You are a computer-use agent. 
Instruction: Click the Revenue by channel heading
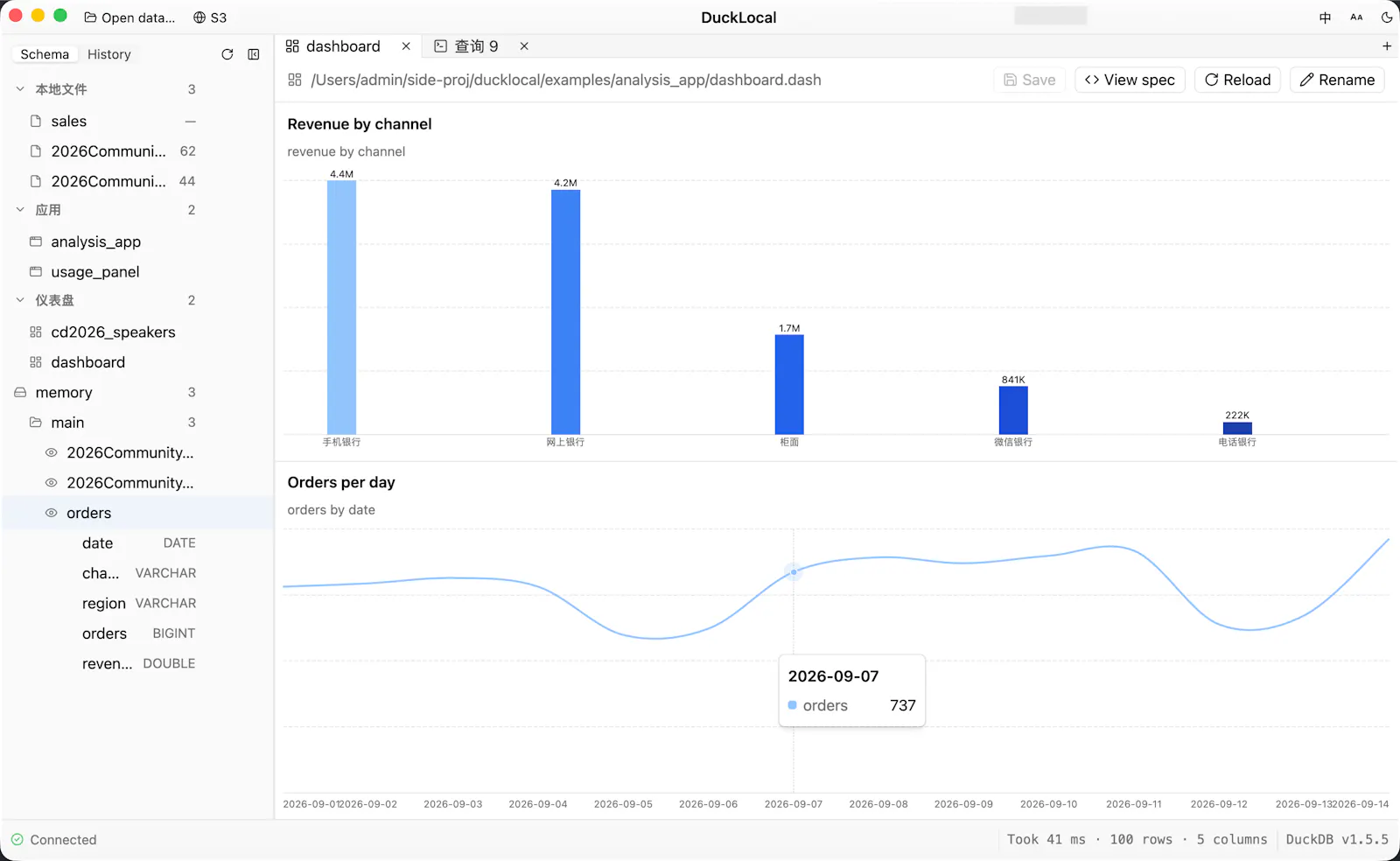click(x=360, y=124)
